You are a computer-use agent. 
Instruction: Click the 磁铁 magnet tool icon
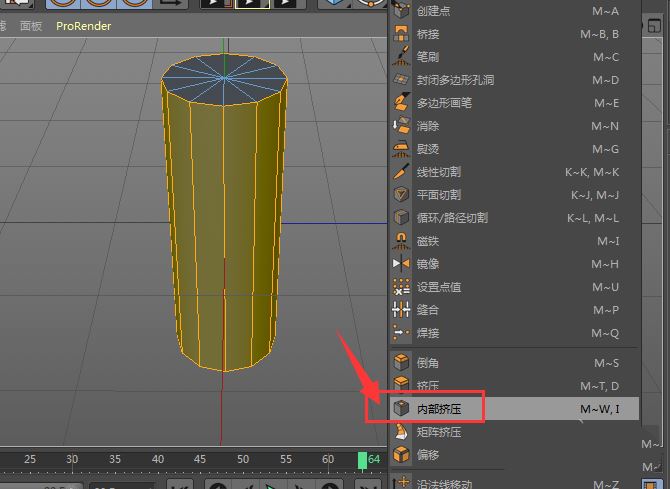tap(401, 241)
